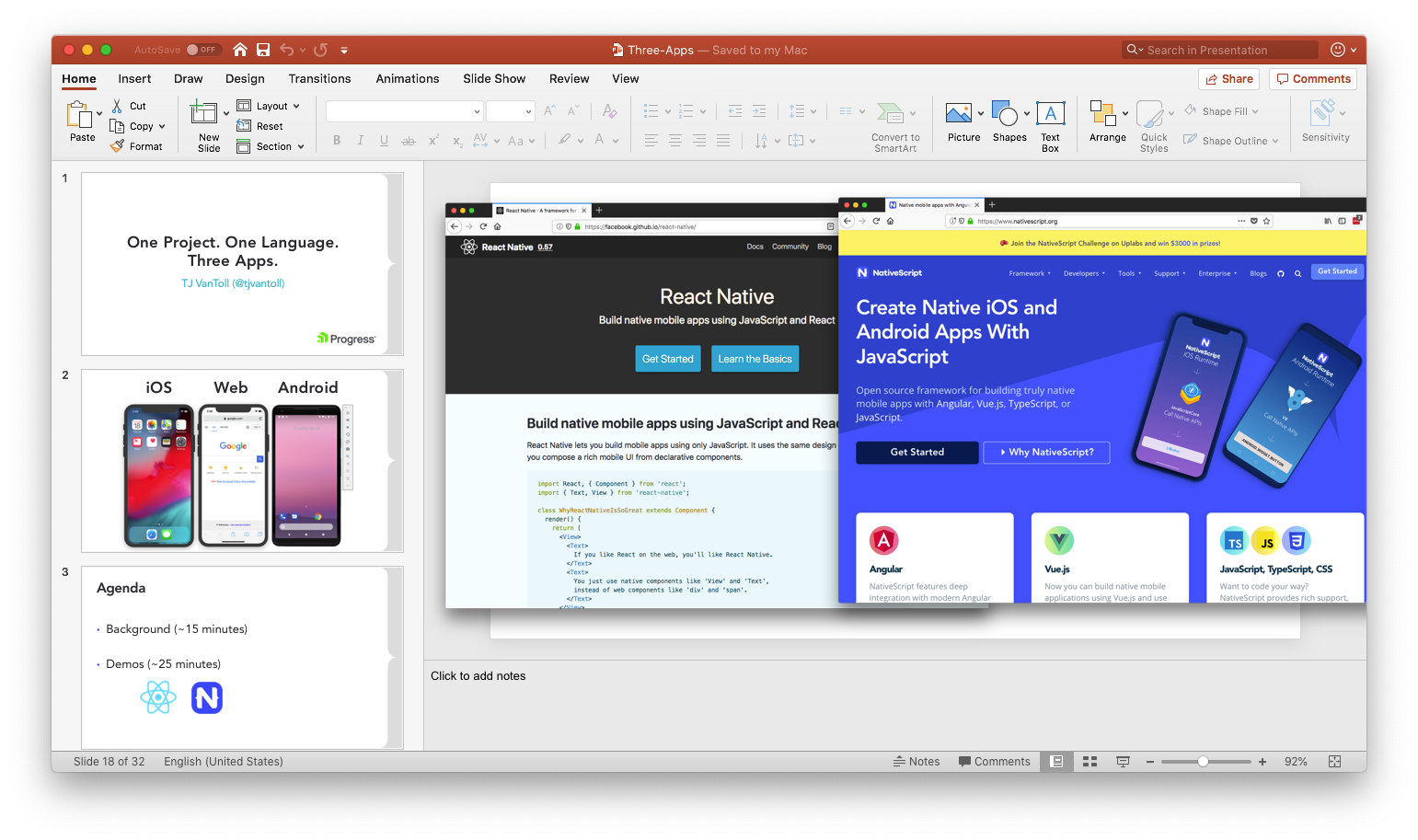The image size is (1418, 840).
Task: Increase the font size
Action: tap(549, 111)
